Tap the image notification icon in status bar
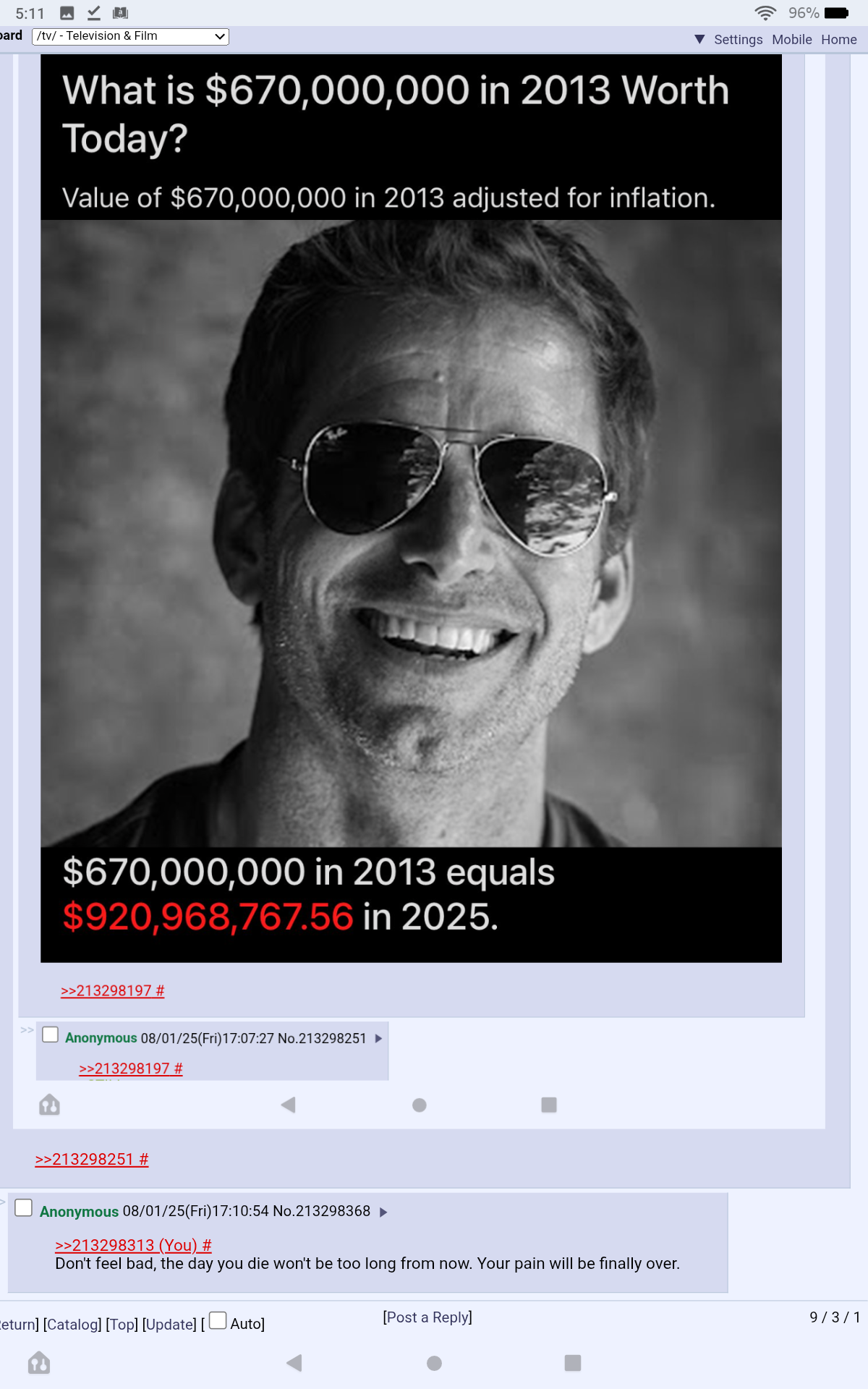This screenshot has width=868, height=1389. (x=67, y=13)
